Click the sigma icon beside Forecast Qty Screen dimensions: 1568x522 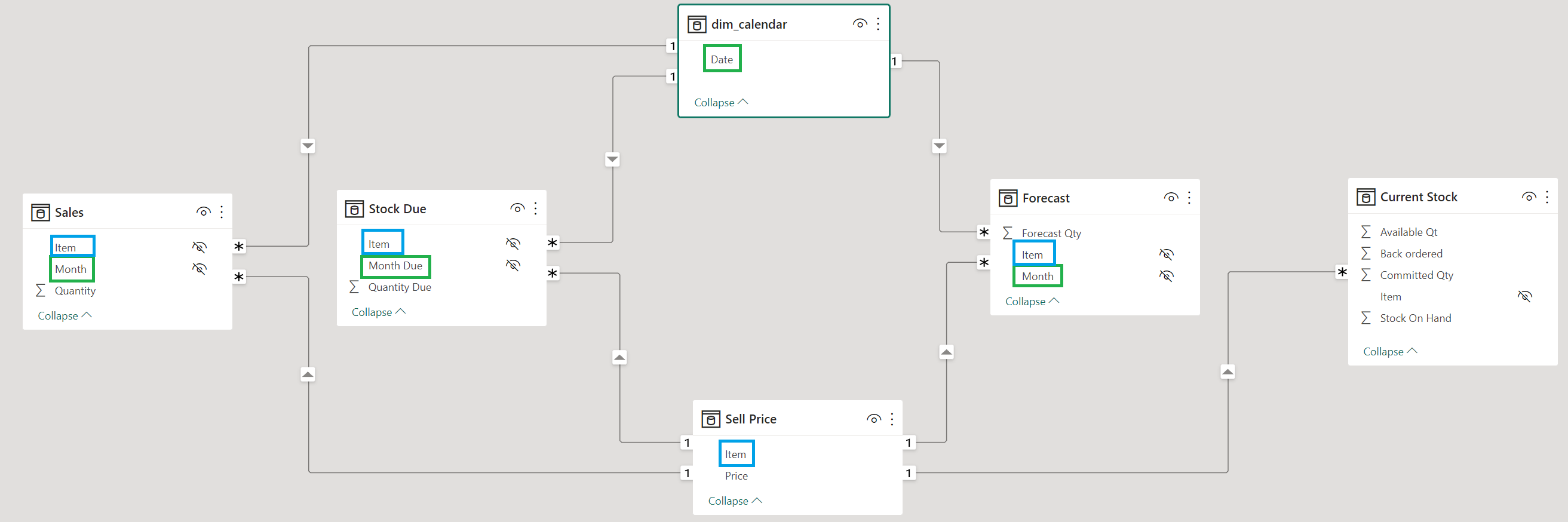click(x=1008, y=233)
